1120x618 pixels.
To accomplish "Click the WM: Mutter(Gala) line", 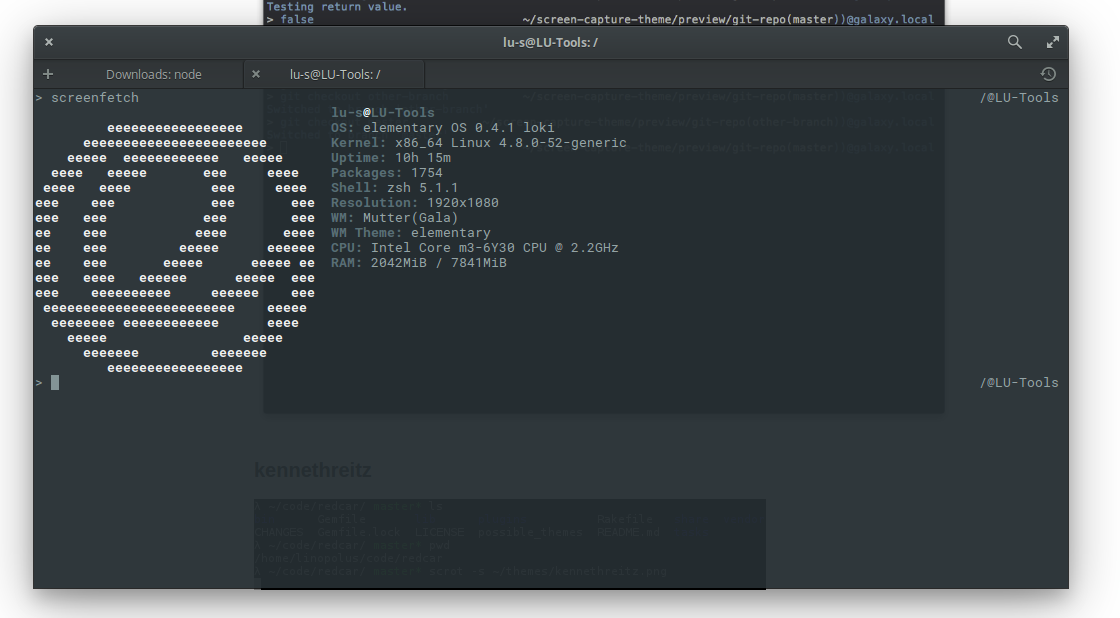I will [394, 218].
